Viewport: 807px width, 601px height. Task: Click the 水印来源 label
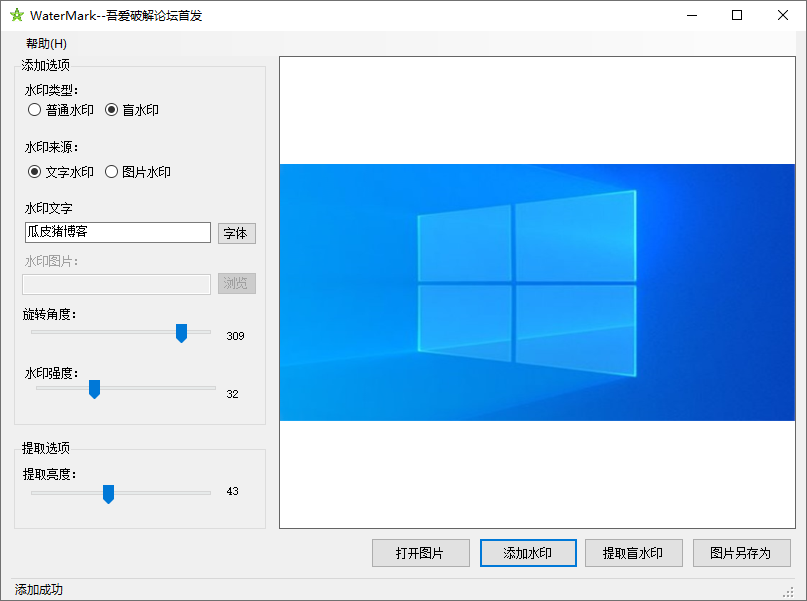coord(51,147)
